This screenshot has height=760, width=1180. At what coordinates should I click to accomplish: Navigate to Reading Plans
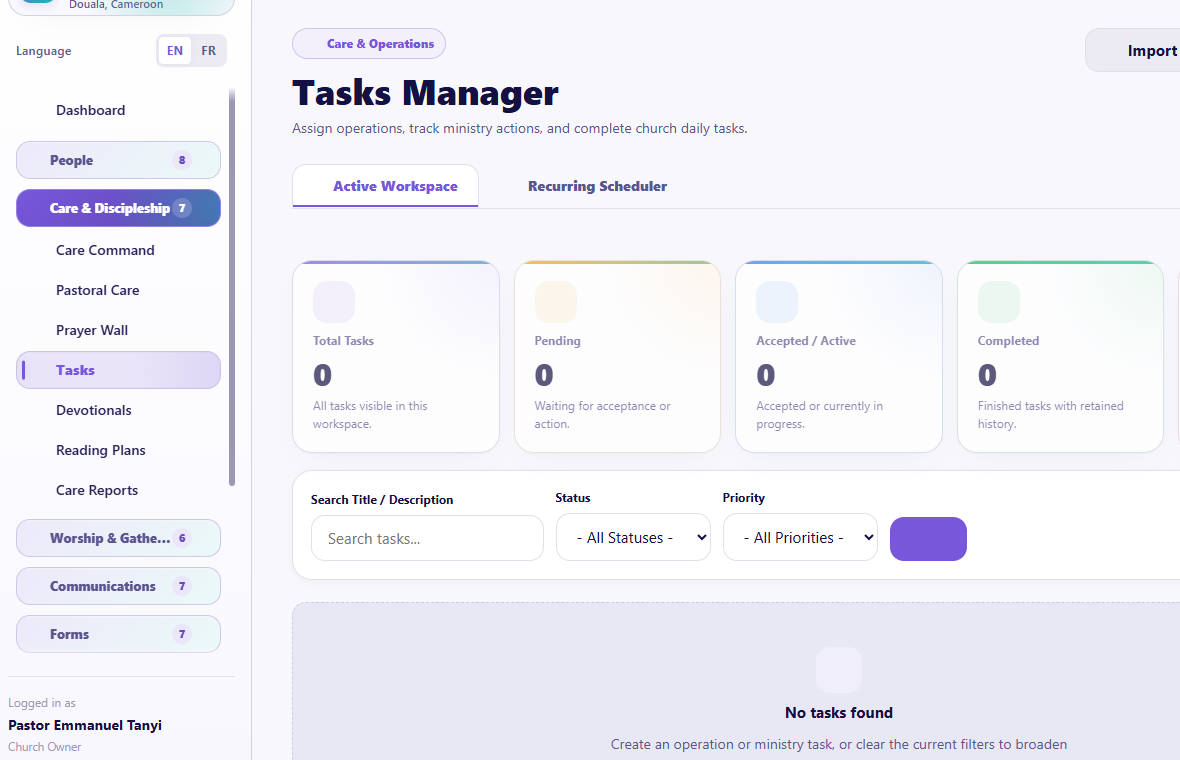coord(118,450)
